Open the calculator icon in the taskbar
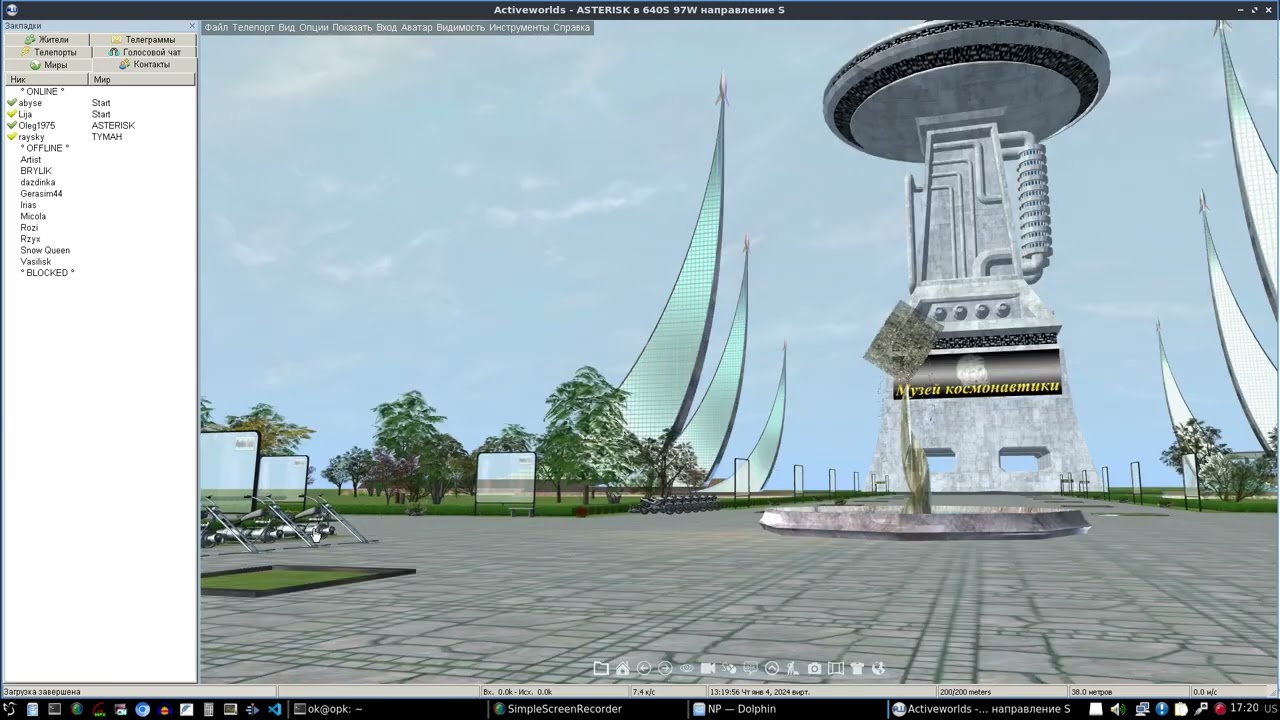Screen dimensions: 1280x720 tap(208, 709)
